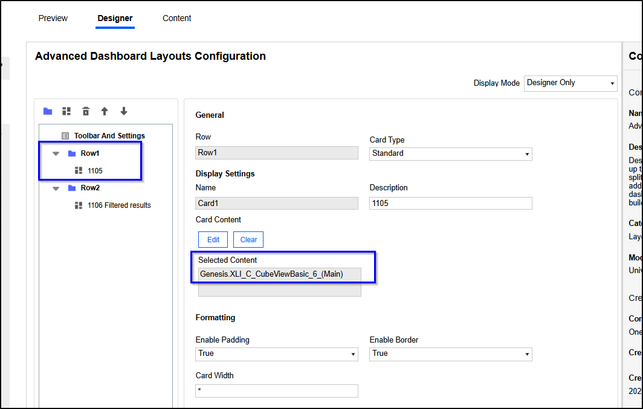Open the Display Mode dropdown

(x=570, y=83)
